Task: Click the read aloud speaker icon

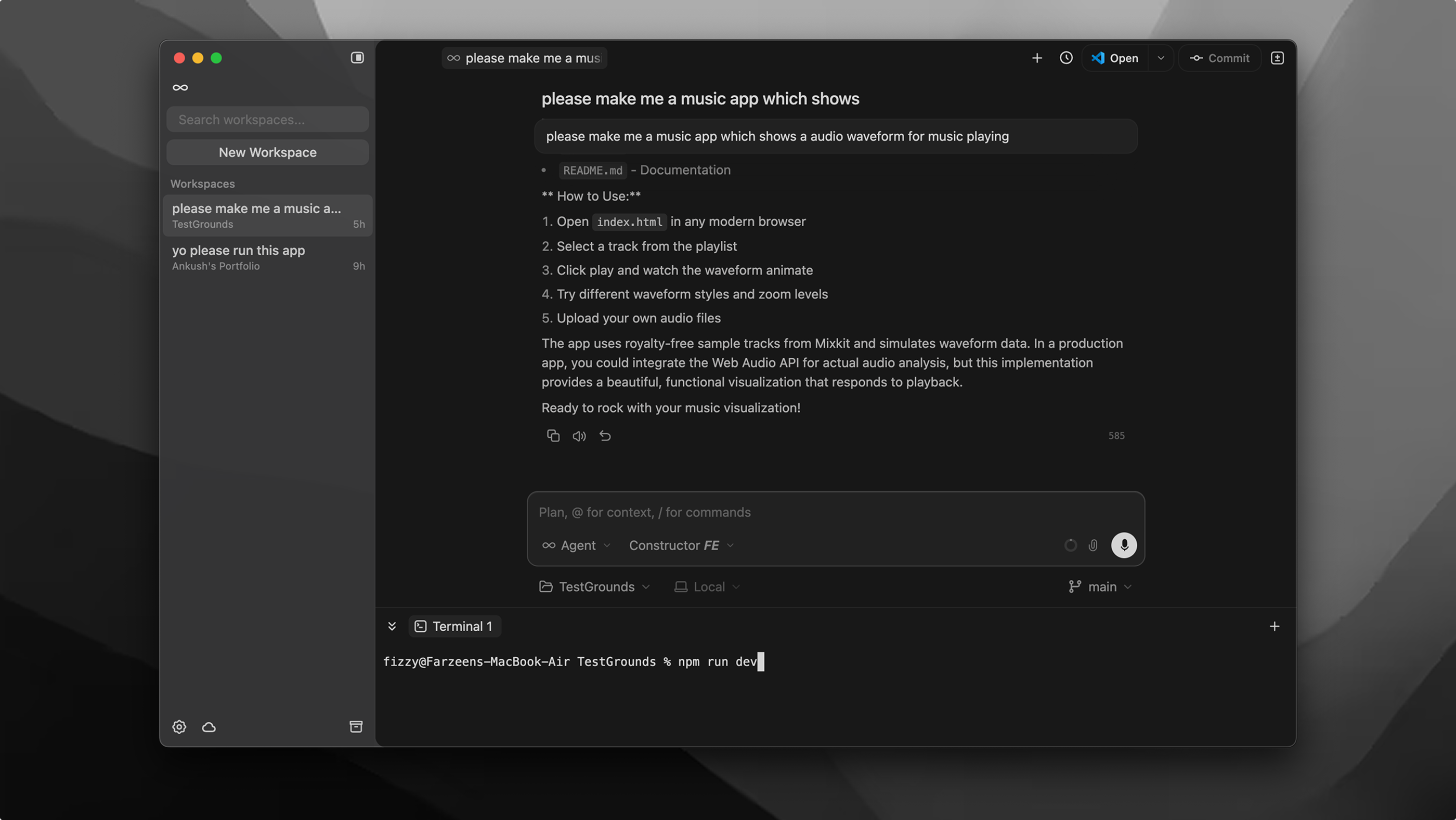Action: 579,436
